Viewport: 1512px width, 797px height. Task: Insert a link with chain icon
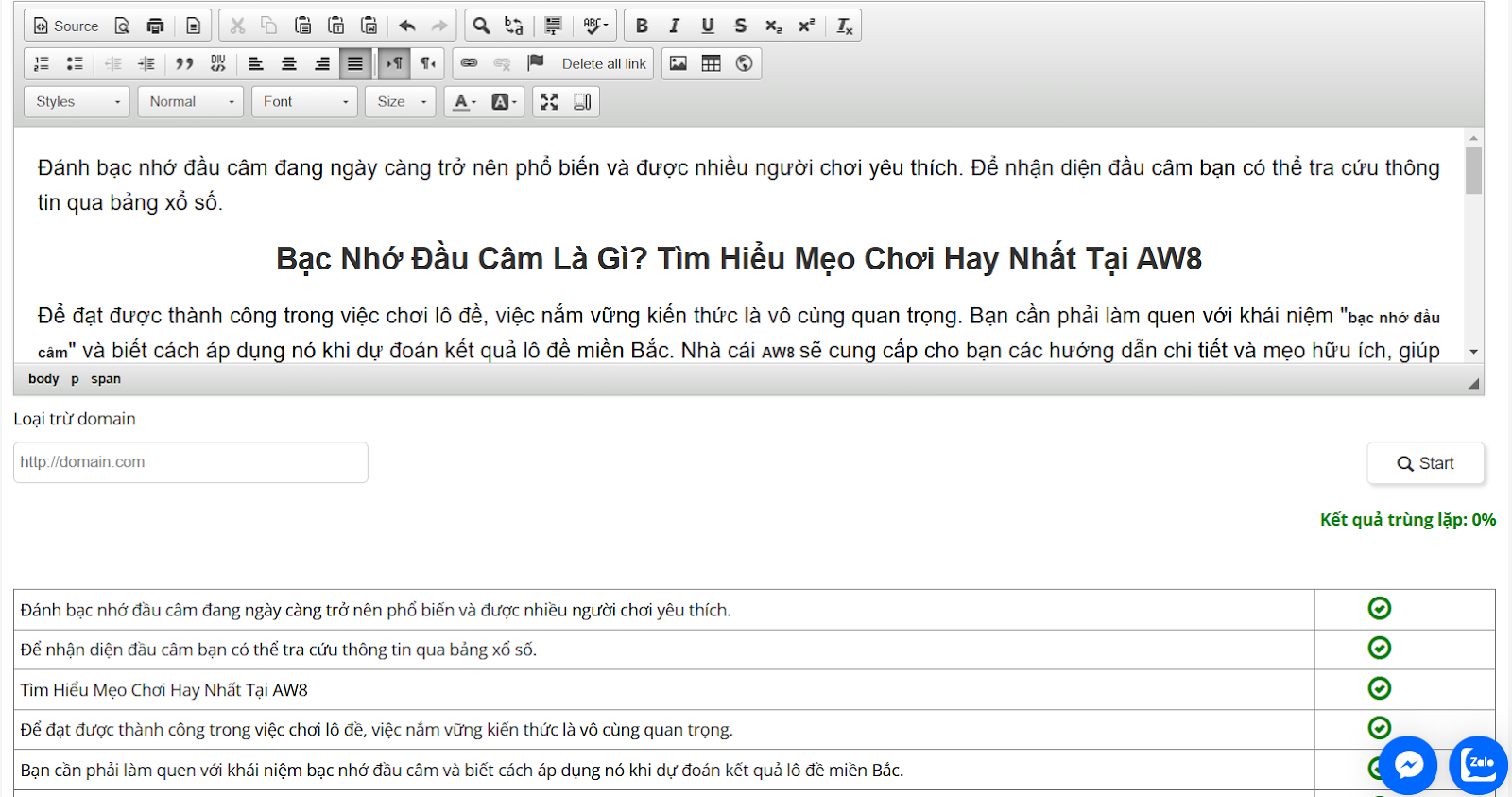[x=469, y=63]
